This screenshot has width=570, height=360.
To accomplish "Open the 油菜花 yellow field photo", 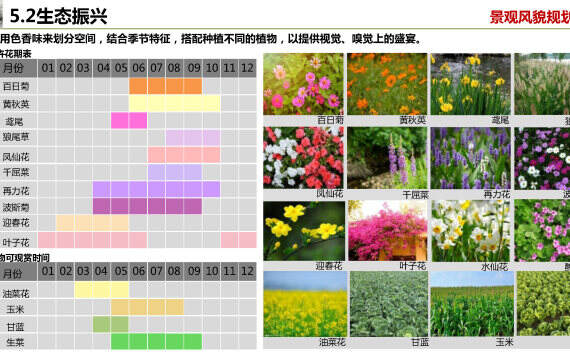I will point(305,304).
